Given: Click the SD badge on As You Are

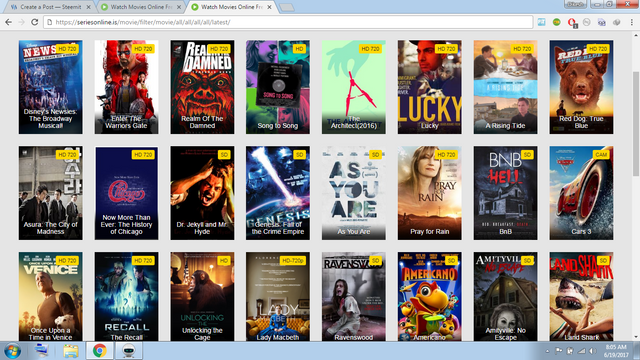Looking at the screenshot, I should pyautogui.click(x=375, y=155).
